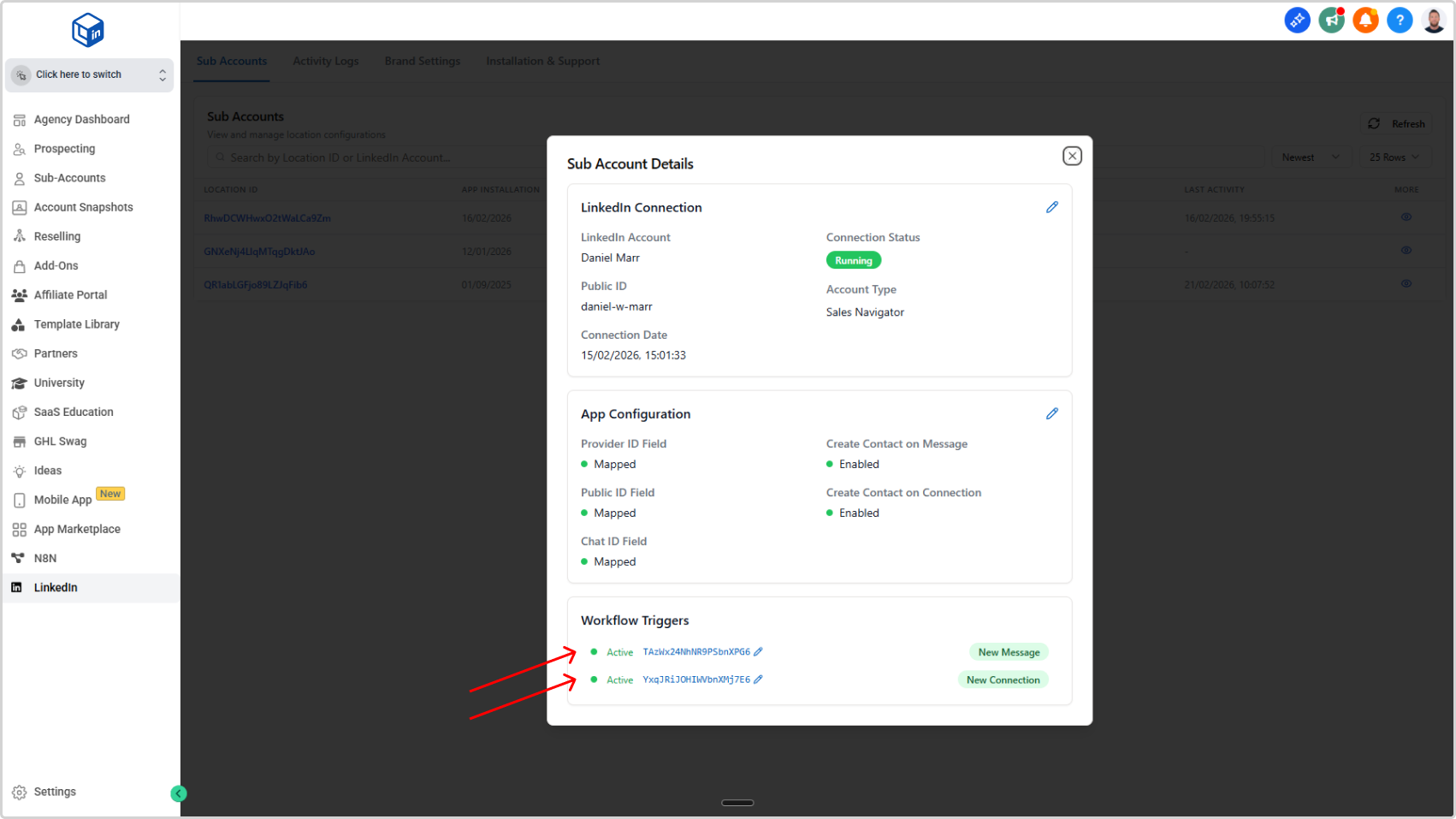The image size is (1456, 819).
Task: Show details for the third sub account row
Action: (x=1406, y=284)
